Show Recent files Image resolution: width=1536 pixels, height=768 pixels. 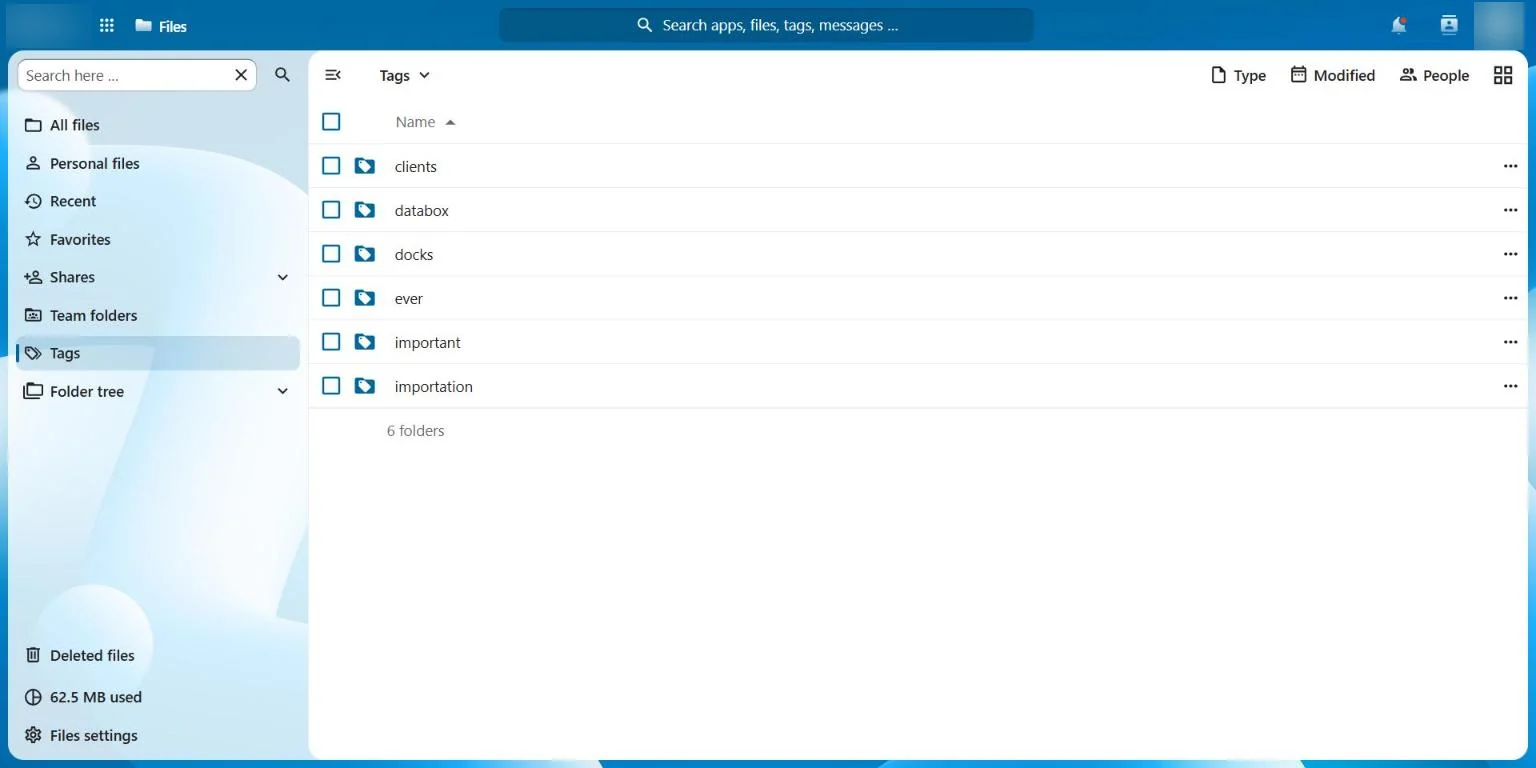pos(158,201)
